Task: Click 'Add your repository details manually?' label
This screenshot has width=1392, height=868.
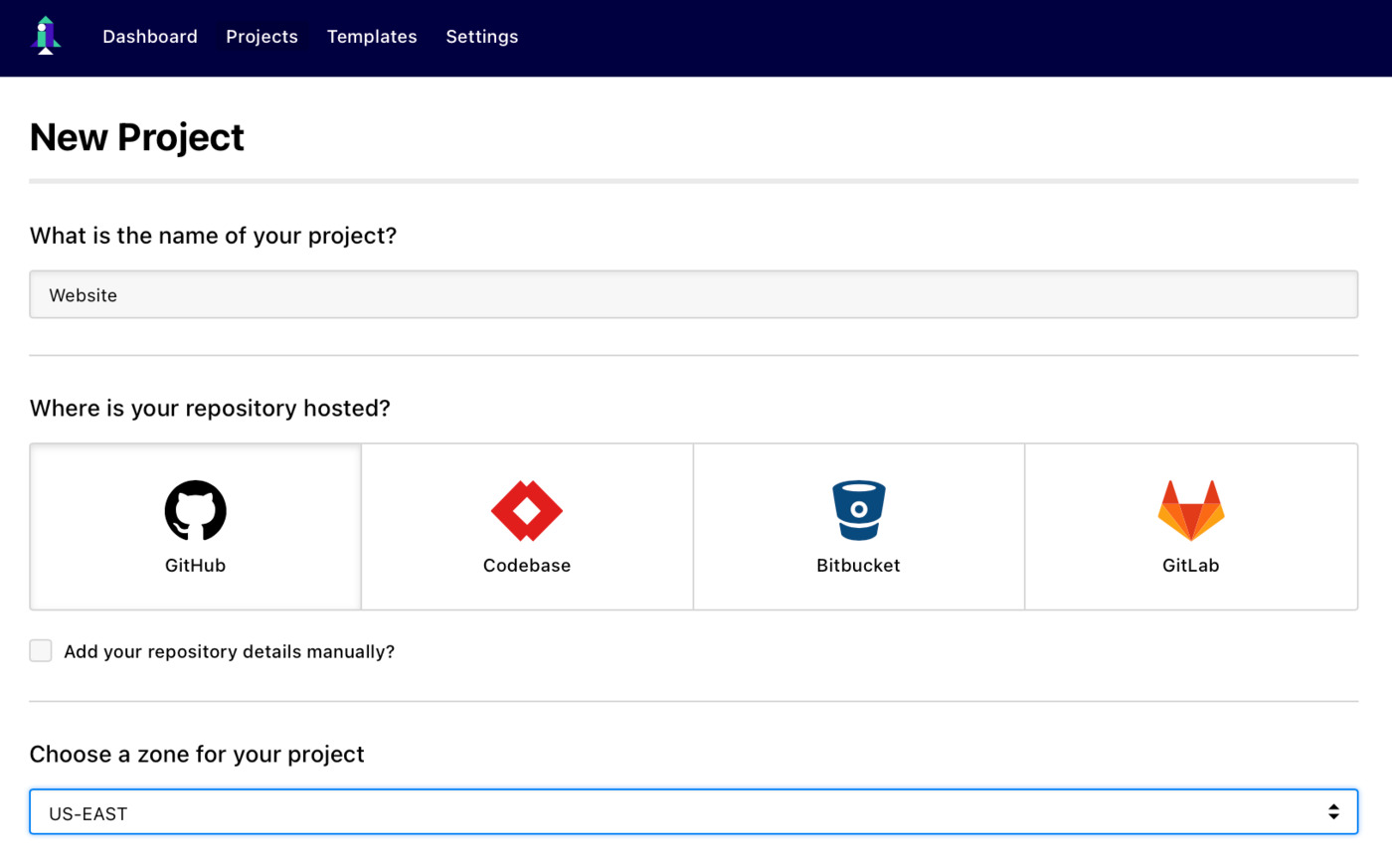Action: click(x=230, y=651)
